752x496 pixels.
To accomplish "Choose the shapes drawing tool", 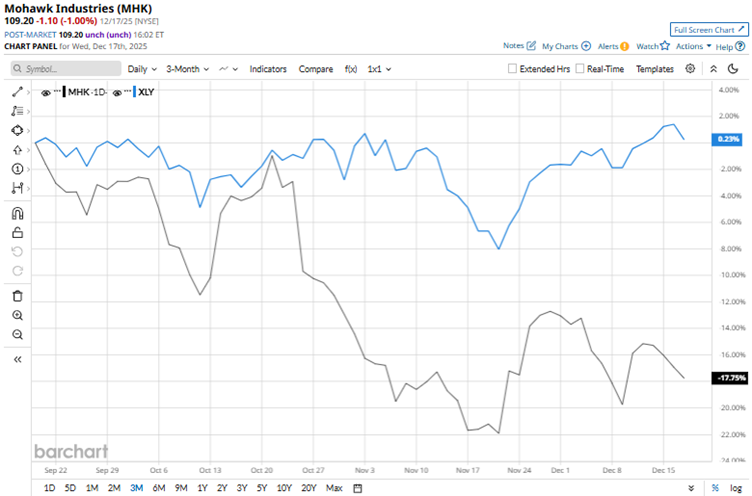I will [x=17, y=130].
